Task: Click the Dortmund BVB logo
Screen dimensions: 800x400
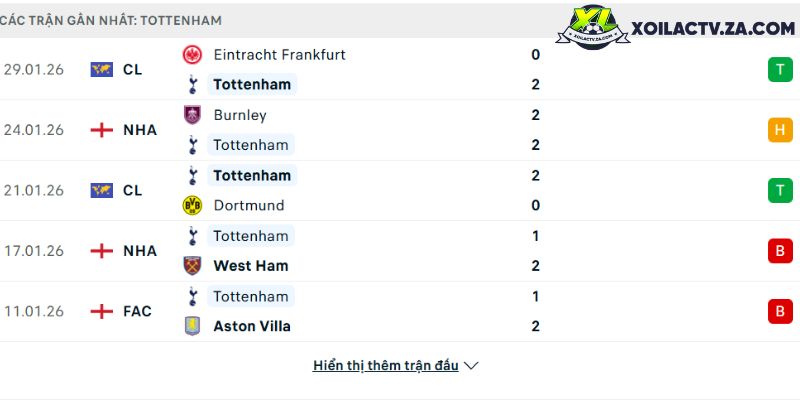Action: 192,206
